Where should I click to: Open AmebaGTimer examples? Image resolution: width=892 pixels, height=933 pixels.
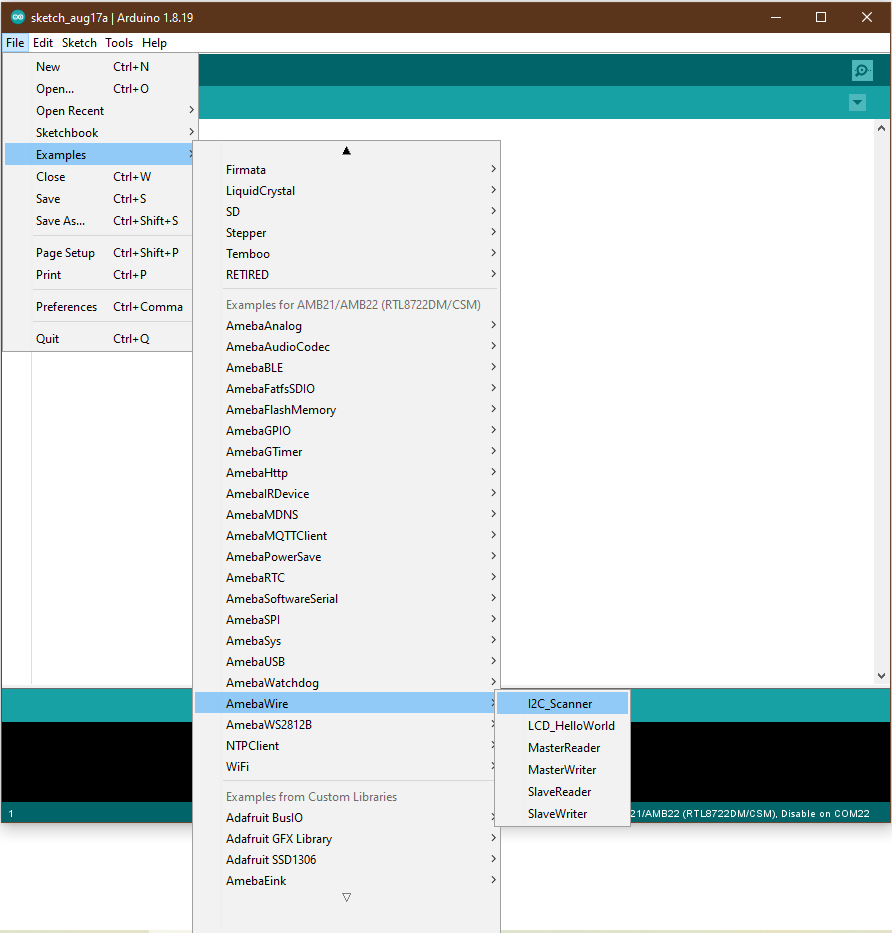pos(347,452)
